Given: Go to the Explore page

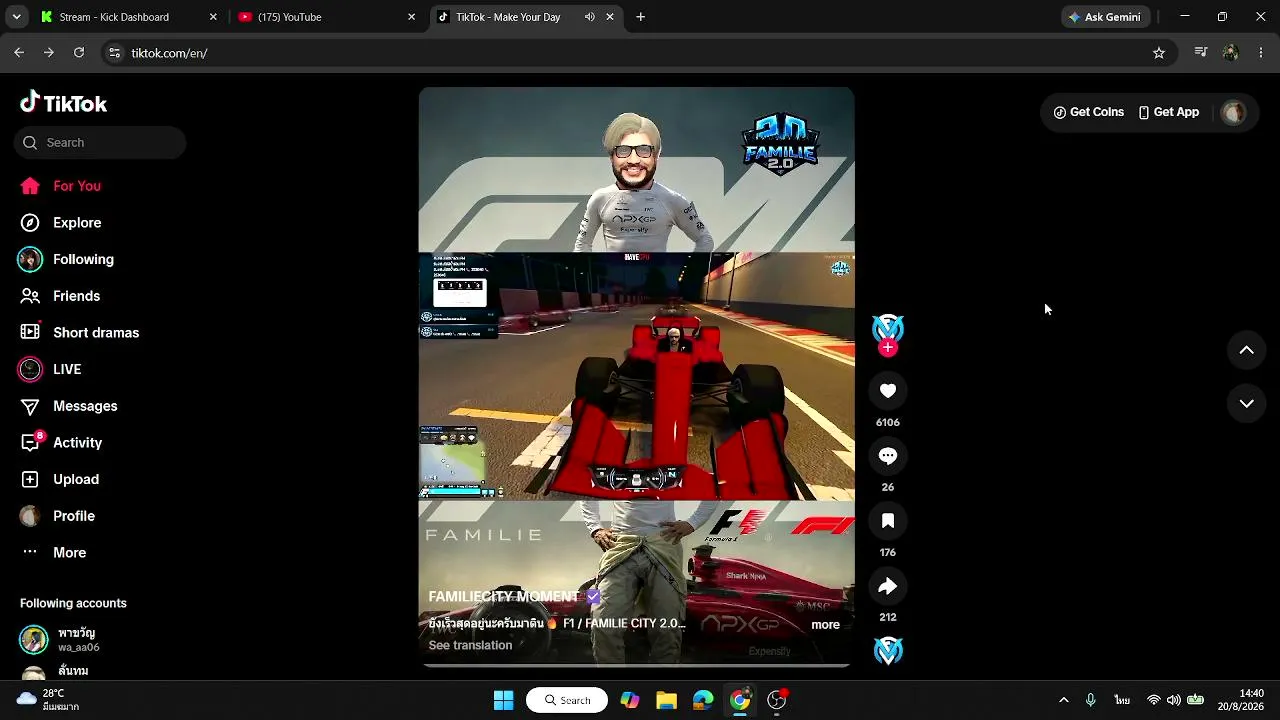Looking at the screenshot, I should point(61,223).
